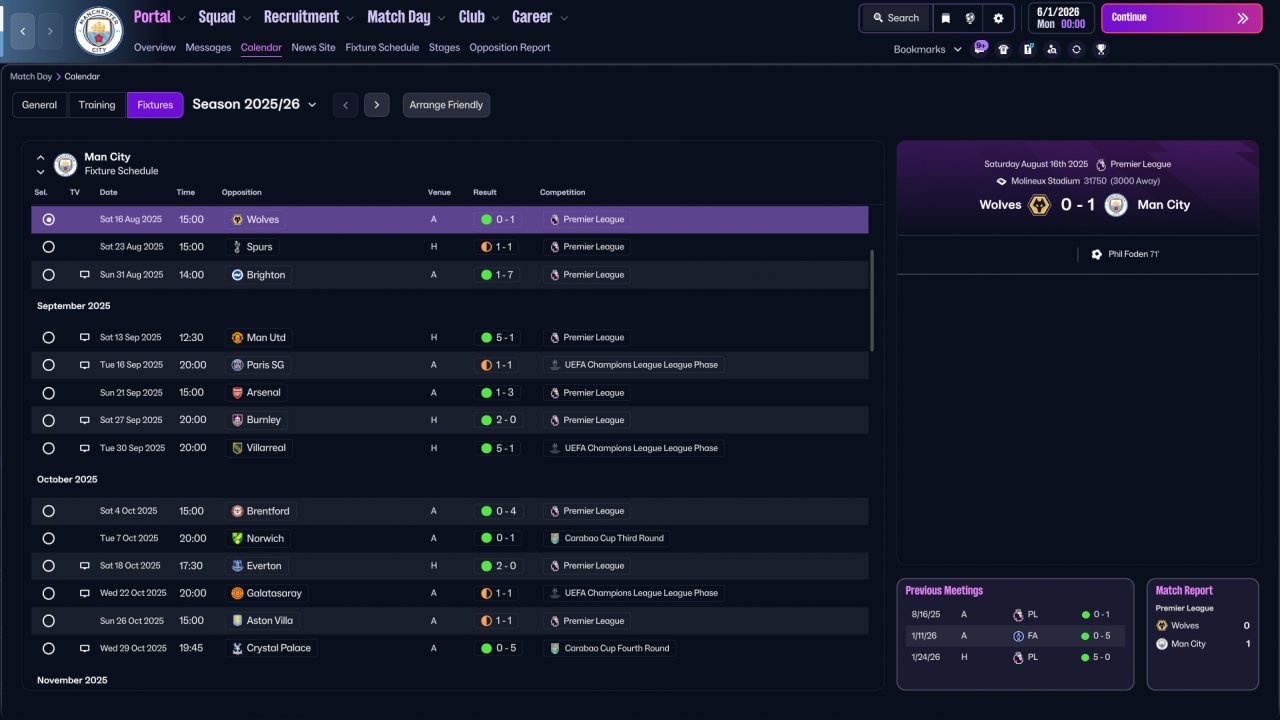
Task: Go to the next season with the right arrow
Action: pos(377,105)
